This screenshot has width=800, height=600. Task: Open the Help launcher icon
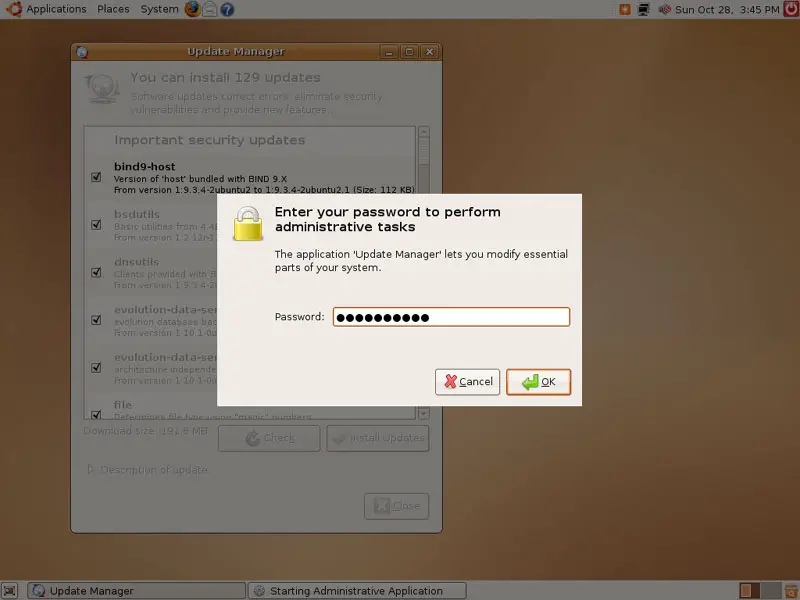click(227, 9)
